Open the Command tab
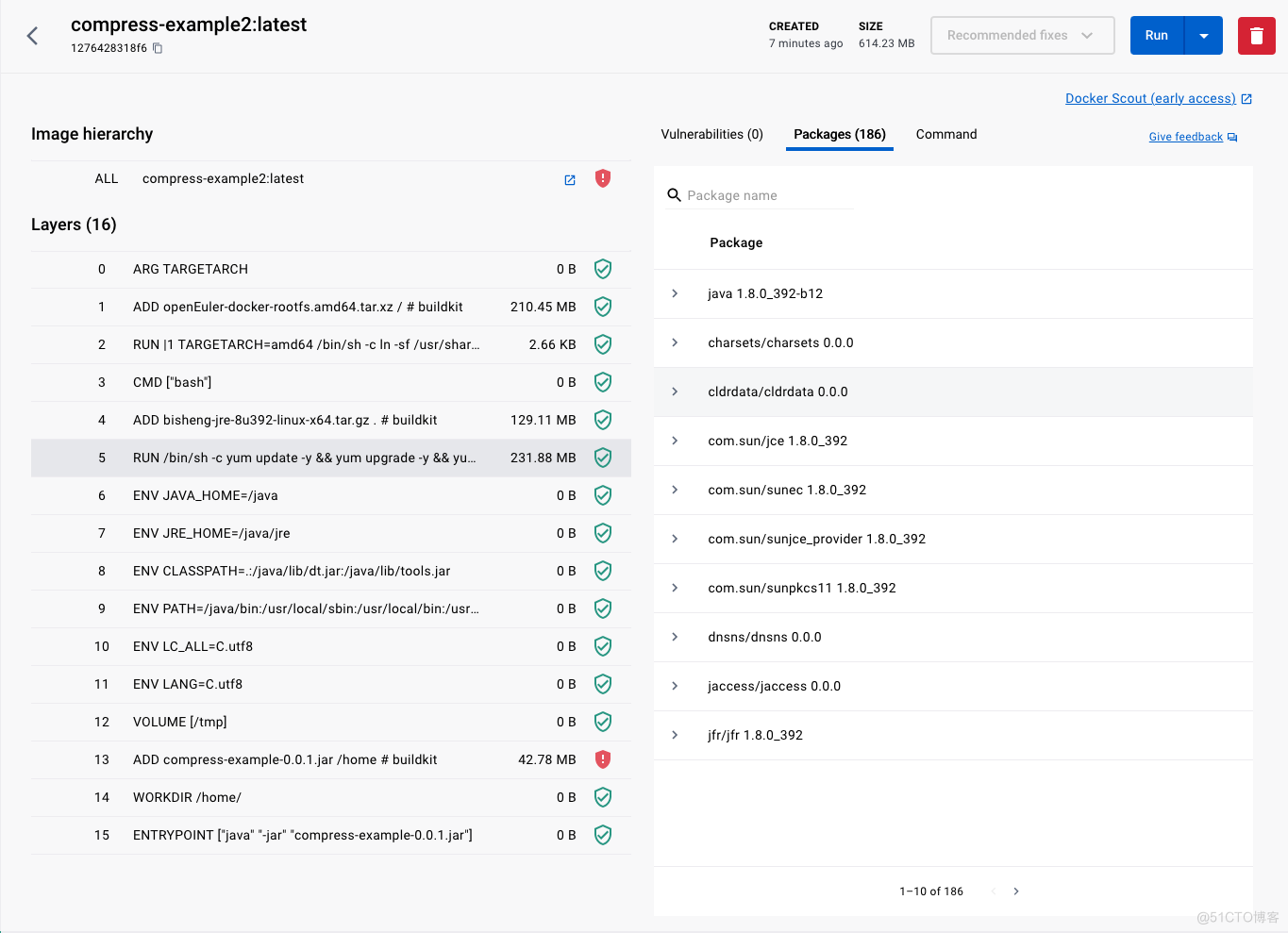 946,134
